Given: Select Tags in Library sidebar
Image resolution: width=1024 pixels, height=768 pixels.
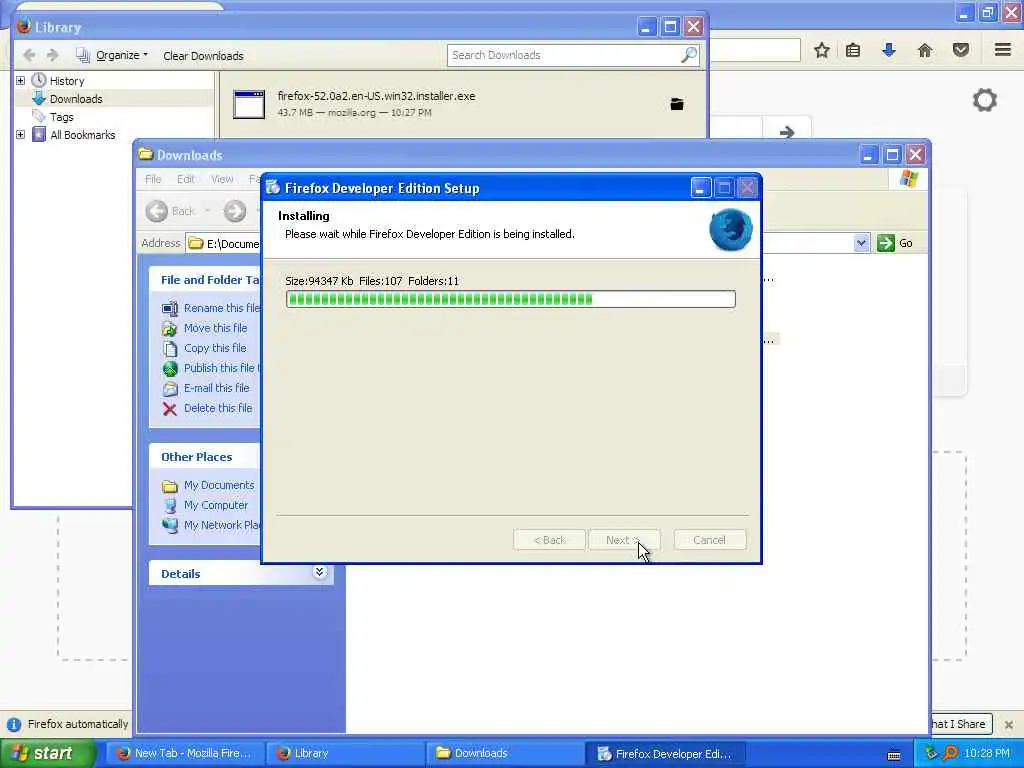Looking at the screenshot, I should (x=61, y=117).
